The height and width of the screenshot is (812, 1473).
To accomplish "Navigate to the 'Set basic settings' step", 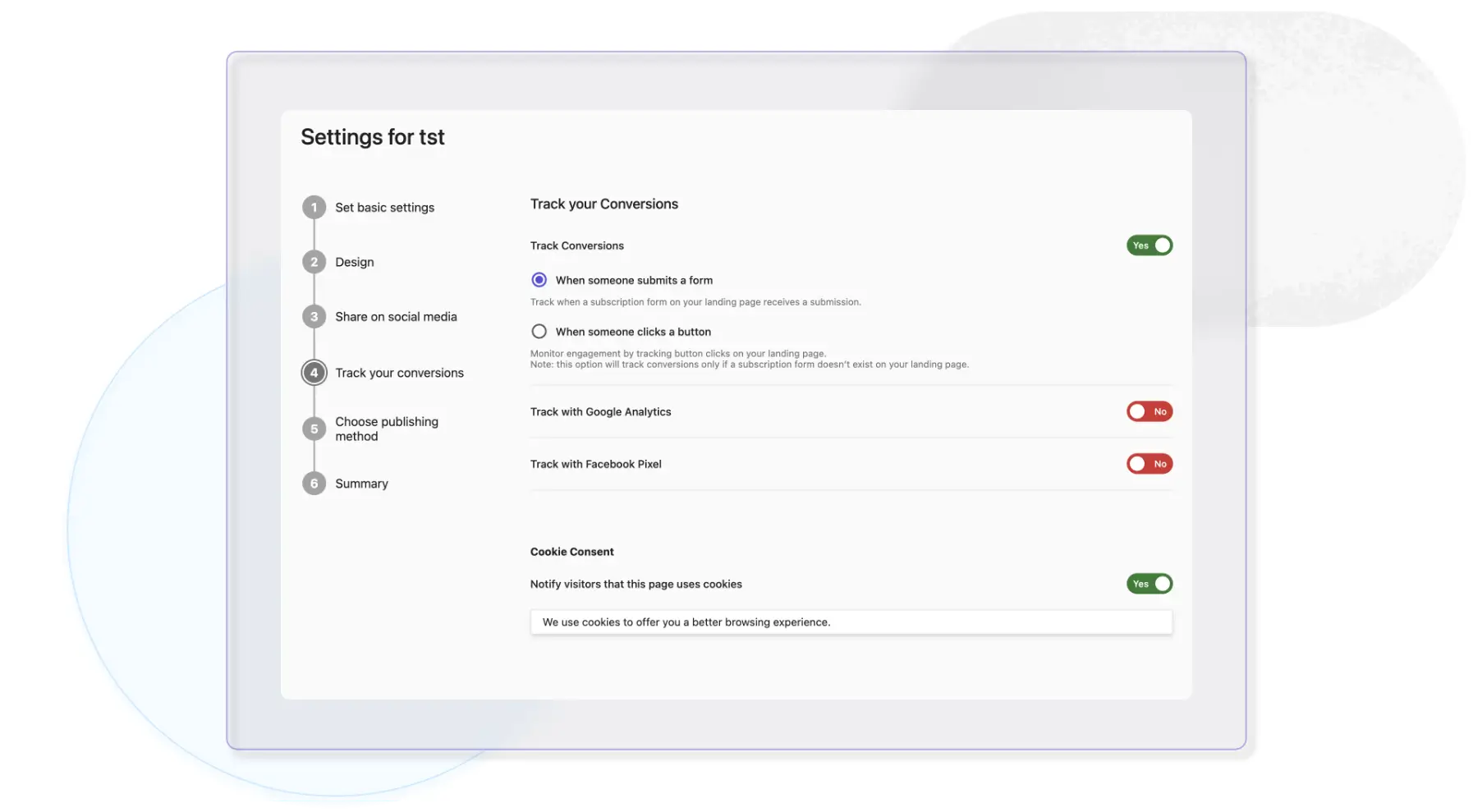I will (384, 207).
